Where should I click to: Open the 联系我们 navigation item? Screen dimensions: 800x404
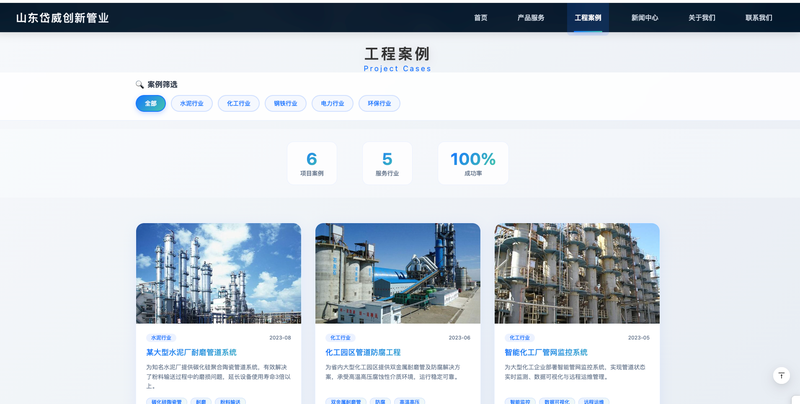[x=759, y=18]
